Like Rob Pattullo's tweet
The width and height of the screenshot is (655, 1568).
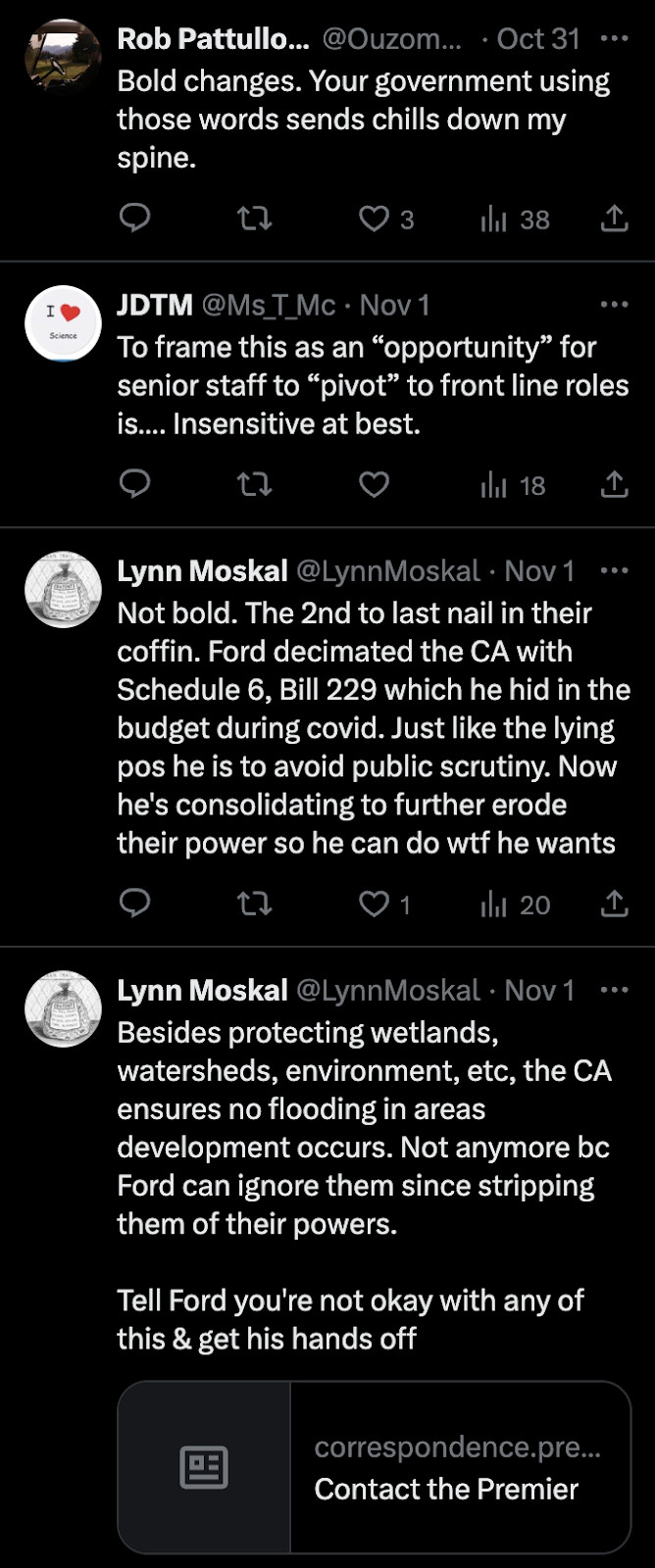pyautogui.click(x=374, y=218)
